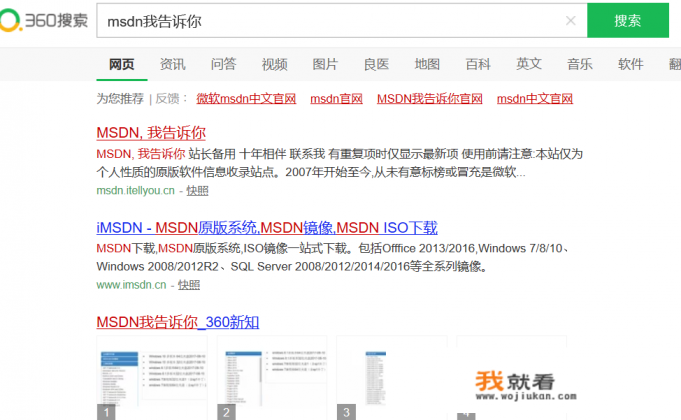This screenshot has height=420, width=681.
Task: Click the 360搜索 logo
Action: point(43,20)
